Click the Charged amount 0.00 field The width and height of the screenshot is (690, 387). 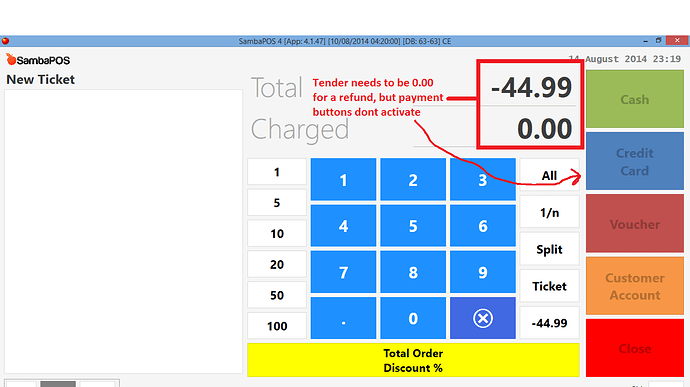[544, 129]
